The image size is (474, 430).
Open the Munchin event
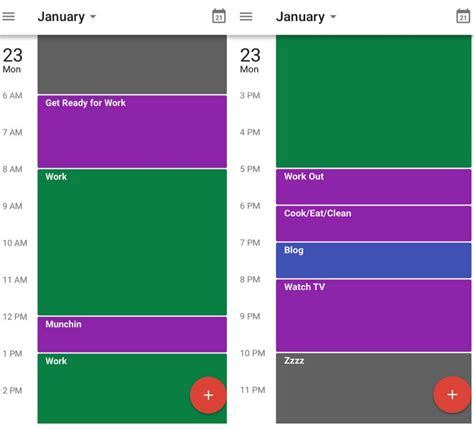(132, 334)
